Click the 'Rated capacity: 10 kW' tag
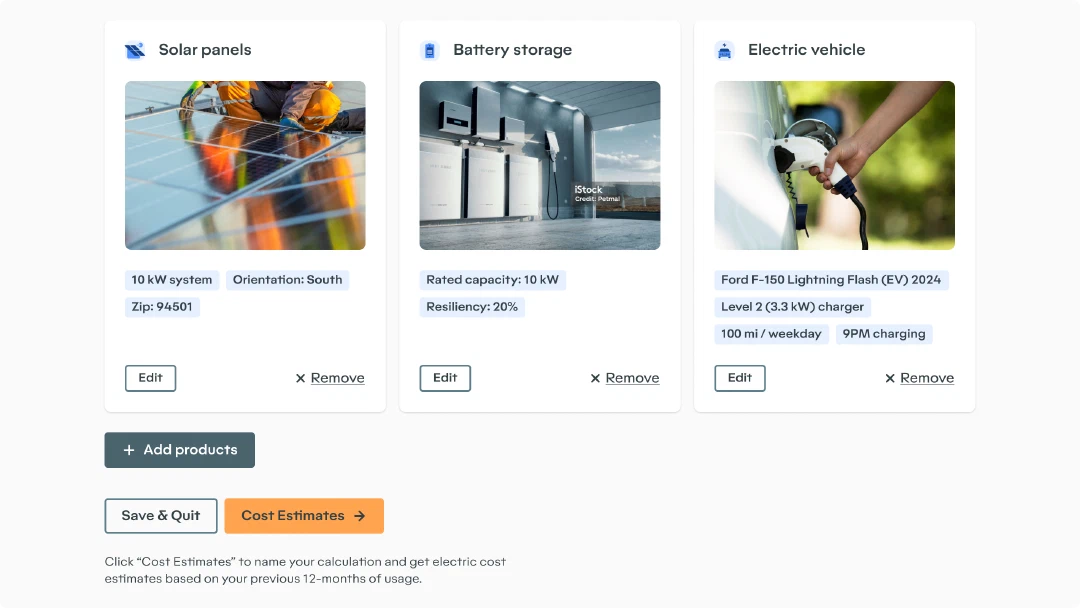This screenshot has height=608, width=1080. (492, 280)
